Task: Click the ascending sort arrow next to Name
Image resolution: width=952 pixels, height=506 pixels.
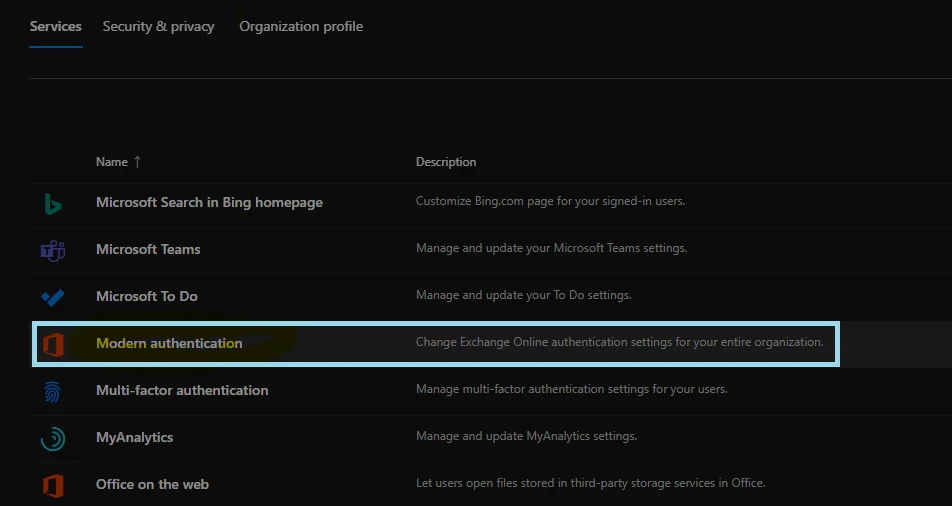Action: pyautogui.click(x=137, y=162)
